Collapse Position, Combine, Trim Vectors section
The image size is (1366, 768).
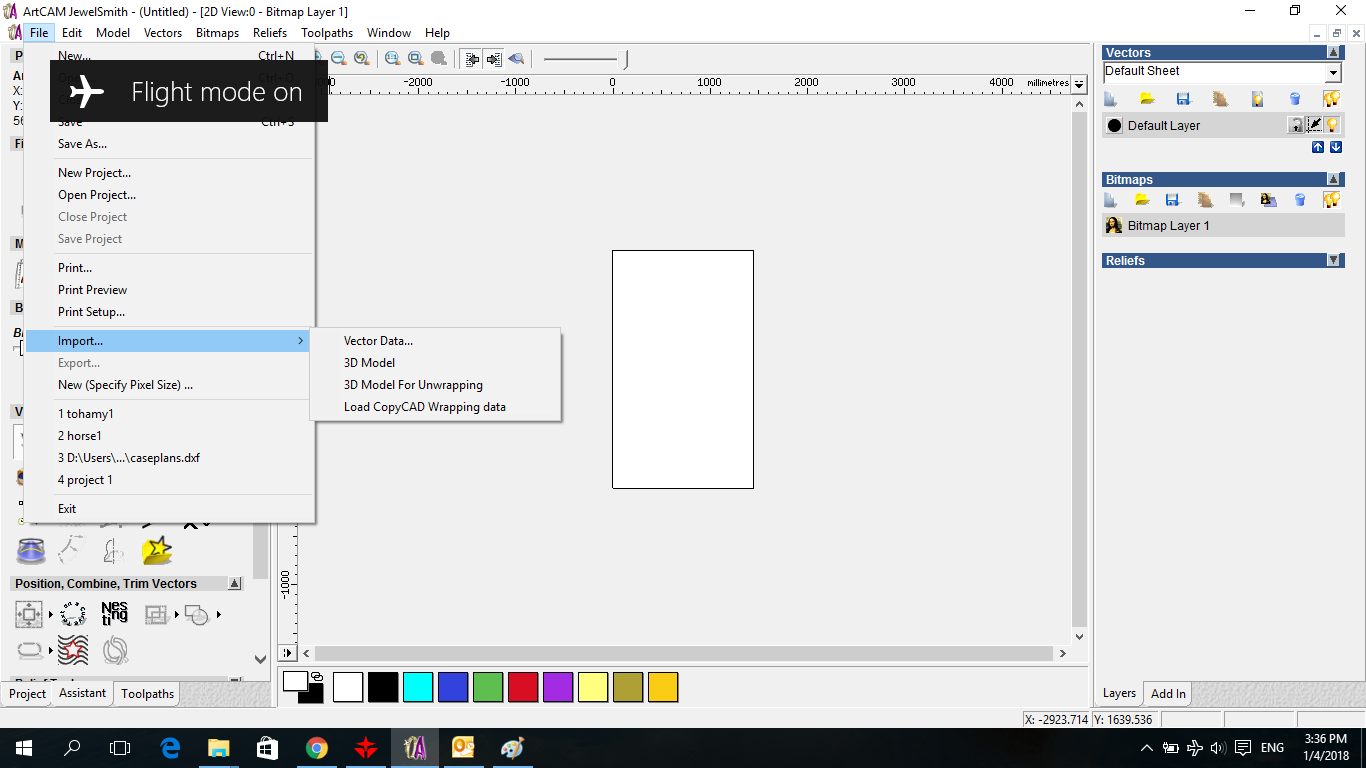pos(235,583)
